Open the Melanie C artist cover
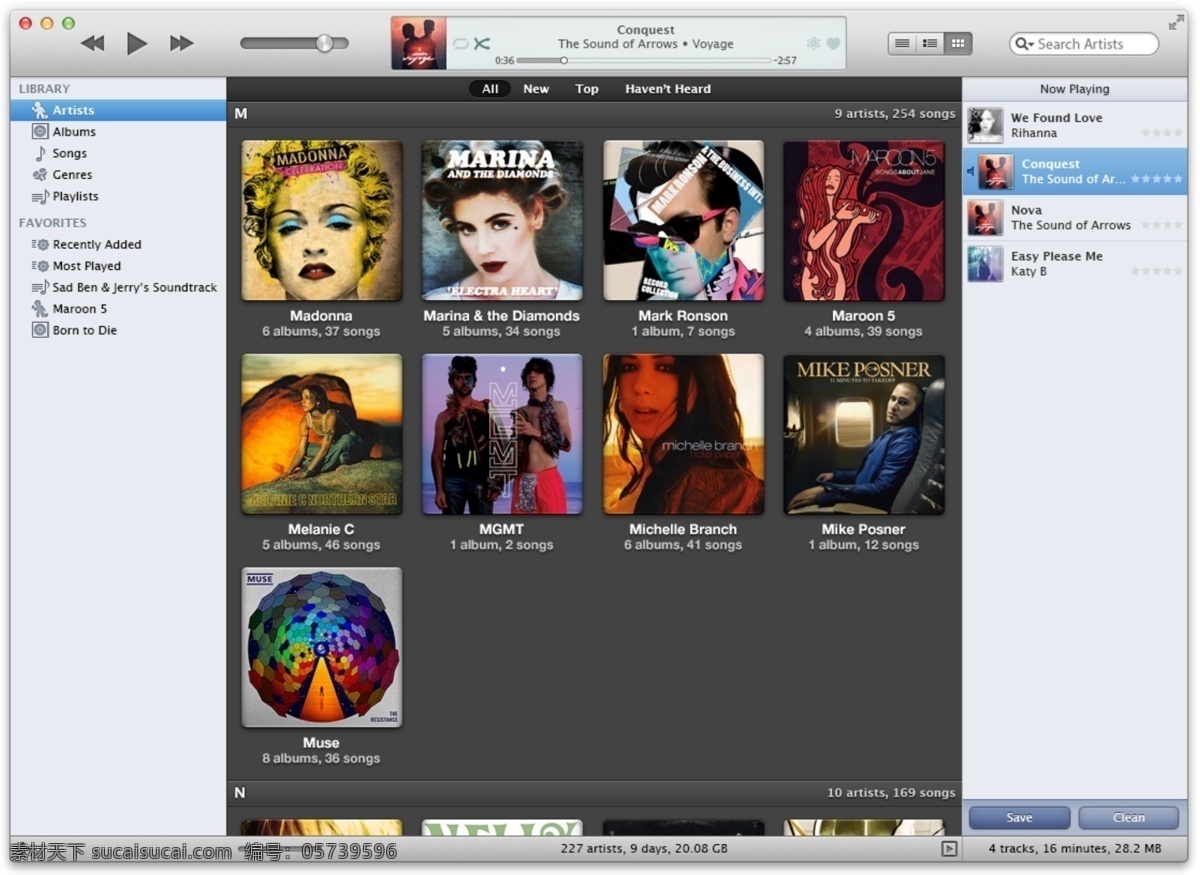The image size is (1200, 875). [322, 434]
